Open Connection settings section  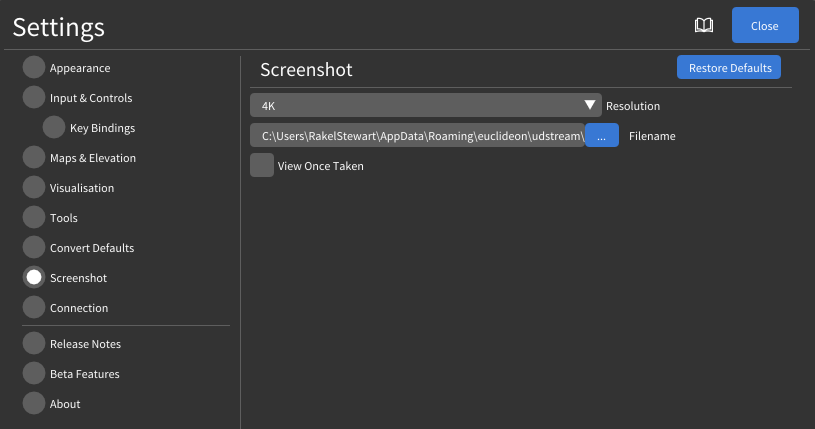[x=34, y=308]
